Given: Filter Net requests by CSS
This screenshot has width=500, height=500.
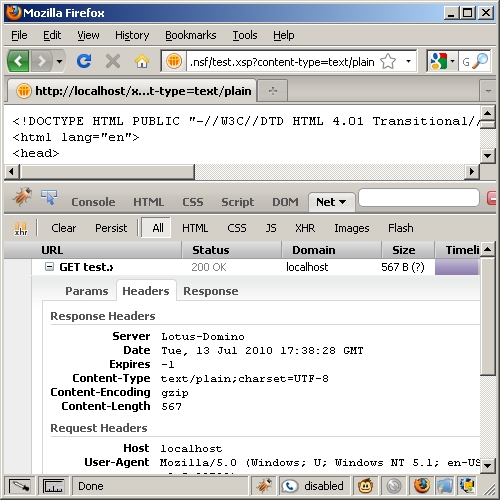Looking at the screenshot, I should 237,228.
